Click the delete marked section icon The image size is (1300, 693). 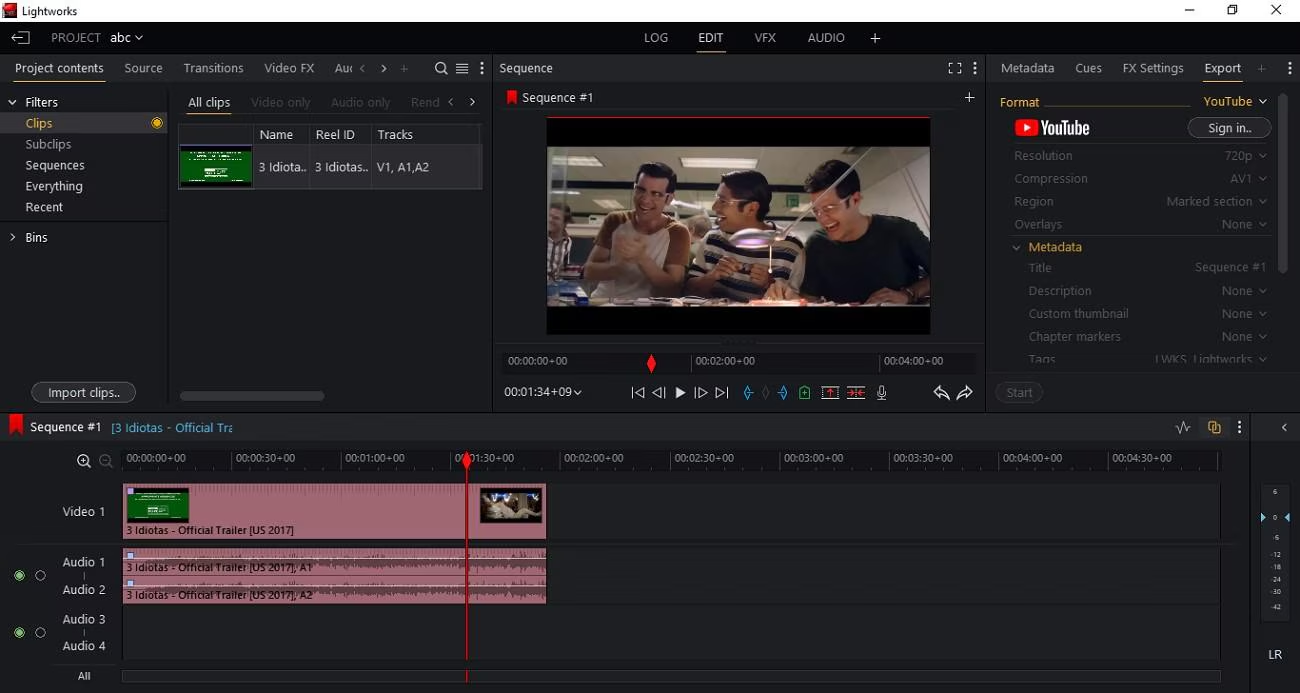(856, 392)
